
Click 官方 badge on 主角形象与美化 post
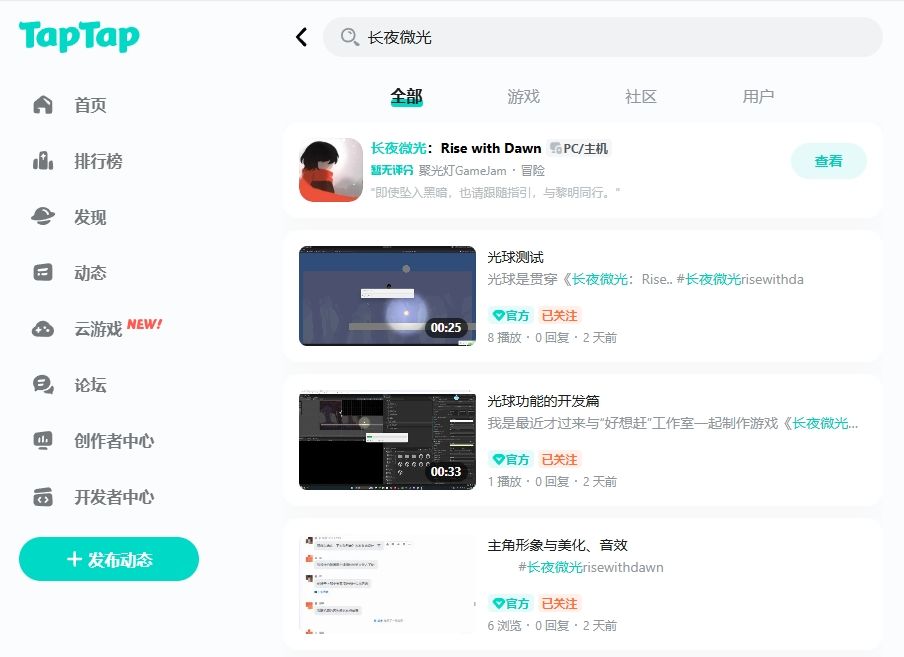[510, 603]
